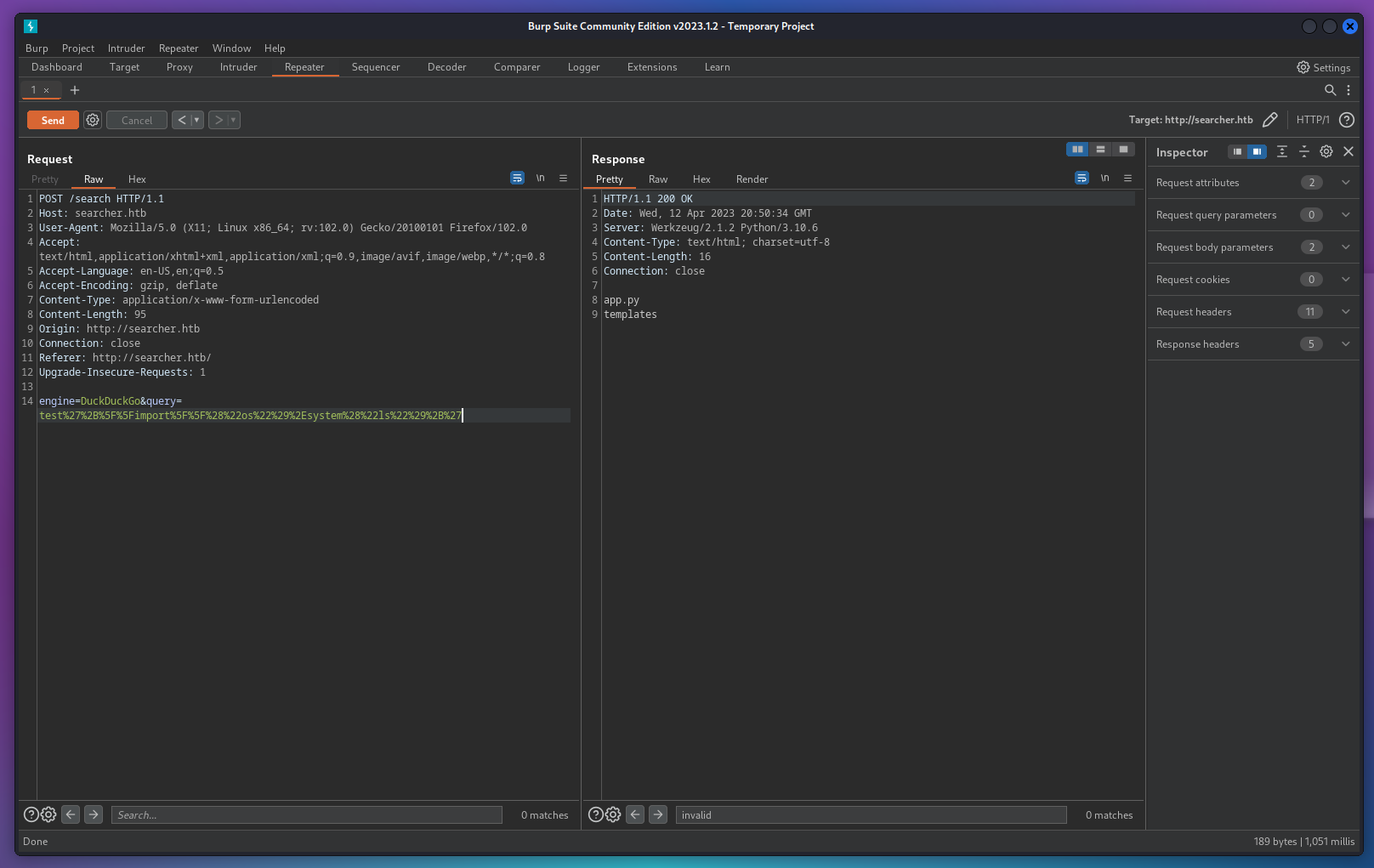Select Response Render tab
This screenshot has height=868, width=1374.
point(752,179)
